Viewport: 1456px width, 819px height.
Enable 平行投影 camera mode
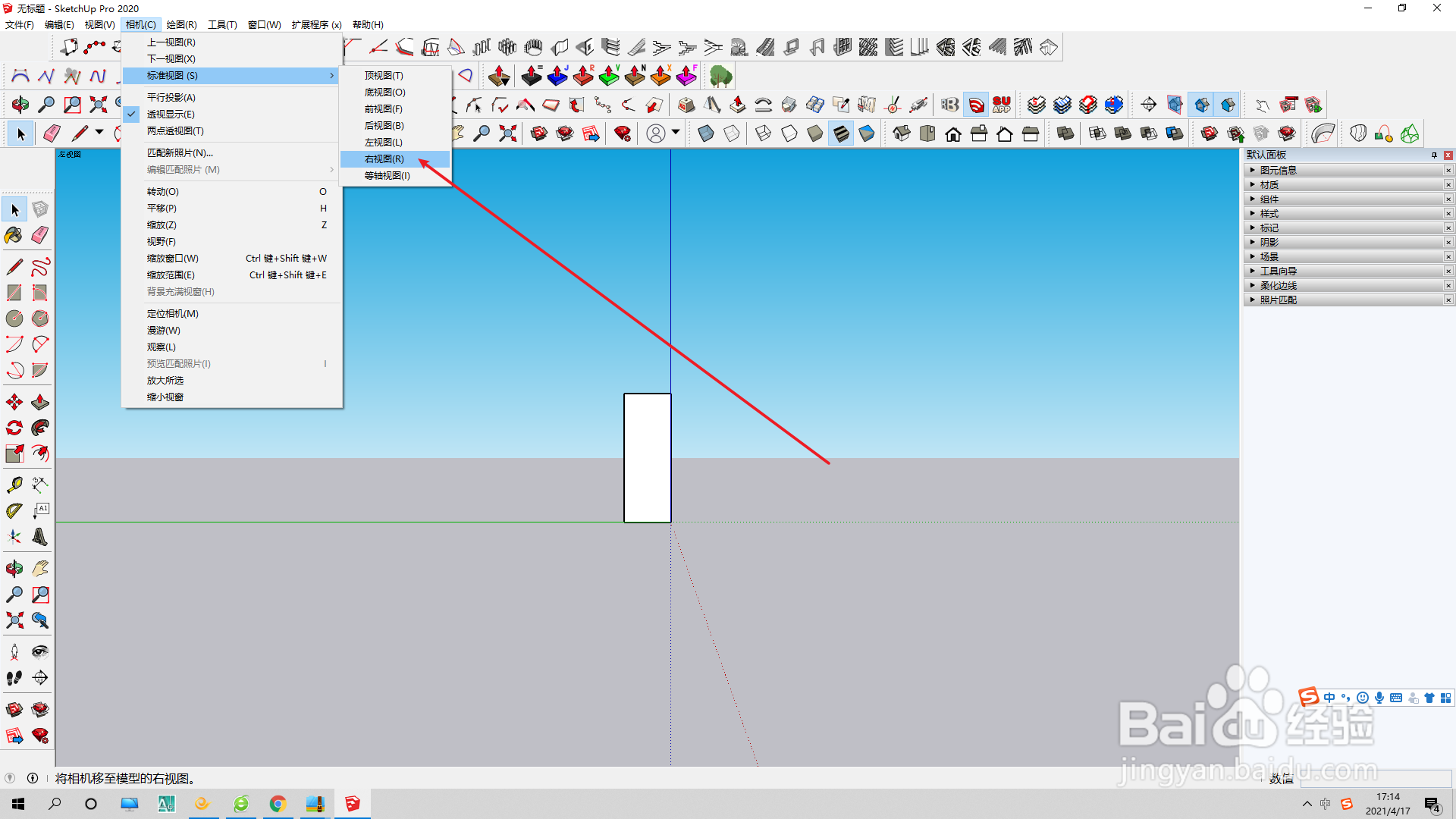171,97
